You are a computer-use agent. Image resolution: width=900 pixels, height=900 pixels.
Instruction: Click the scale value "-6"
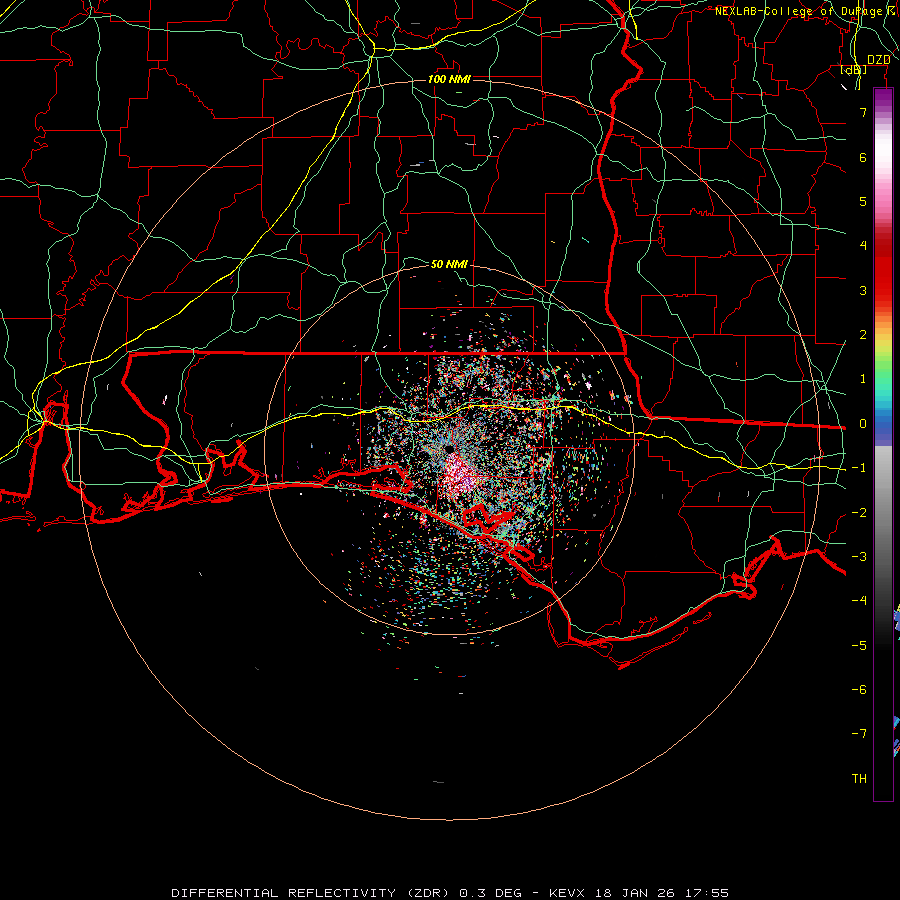[859, 690]
